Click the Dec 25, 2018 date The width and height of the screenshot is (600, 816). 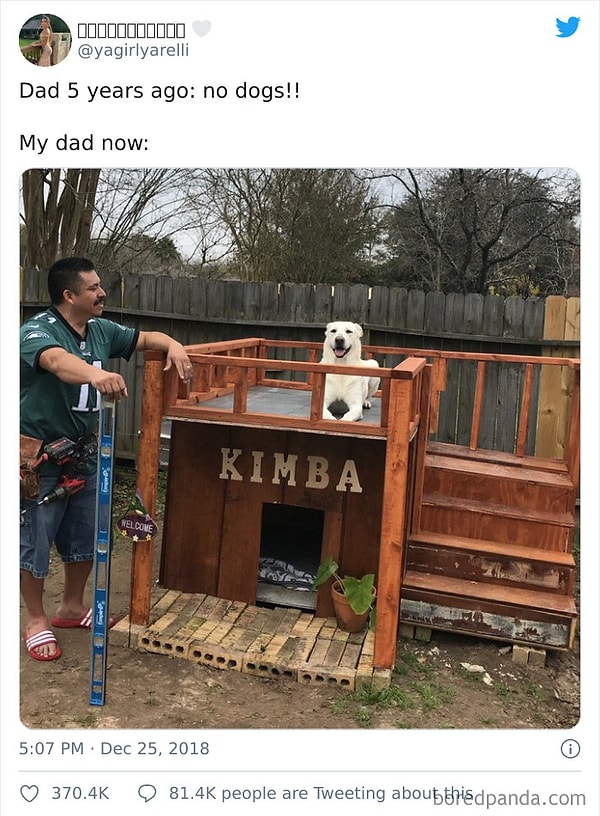(155, 748)
